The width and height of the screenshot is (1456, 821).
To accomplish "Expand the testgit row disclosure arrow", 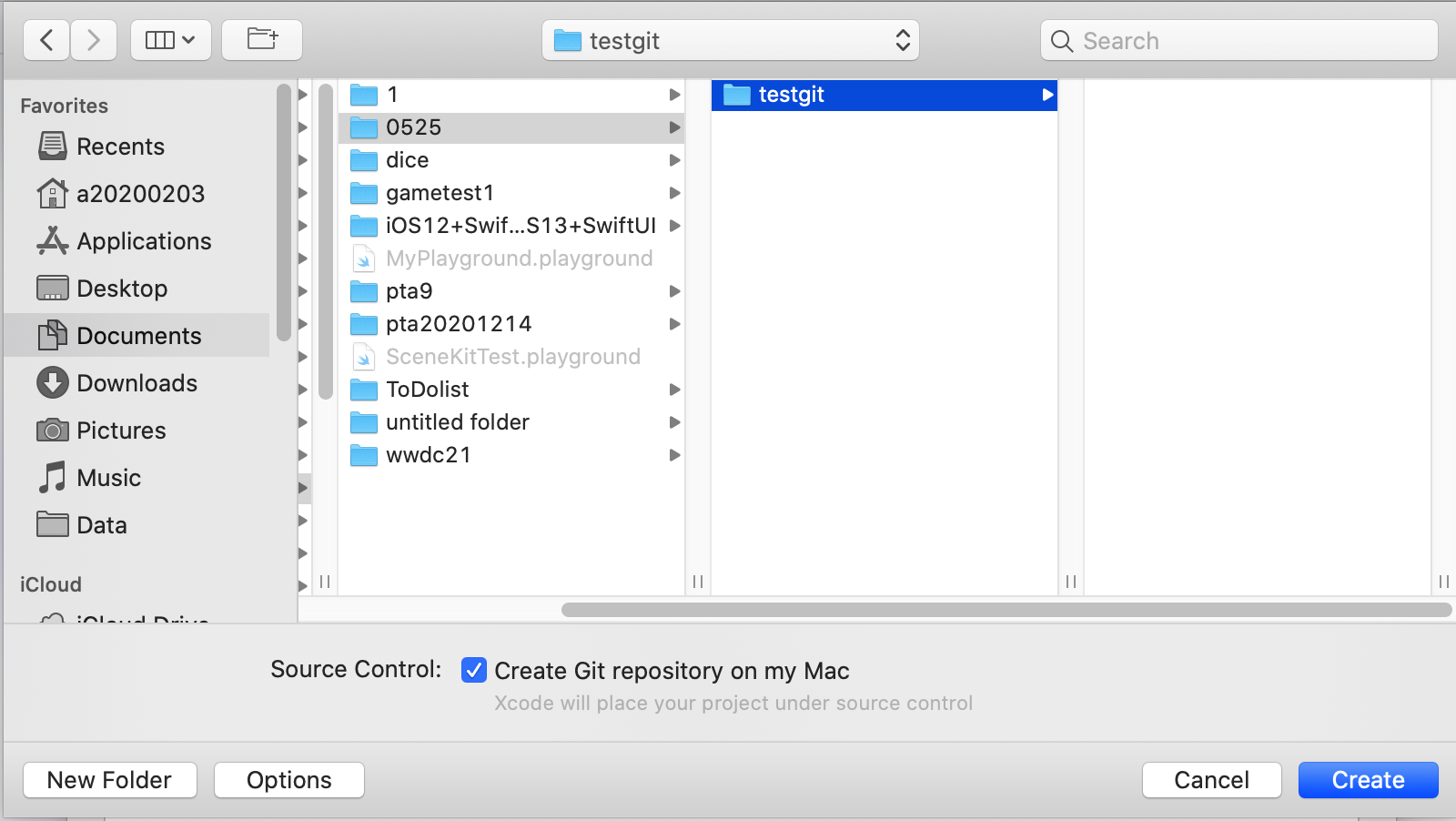I will pyautogui.click(x=1047, y=95).
